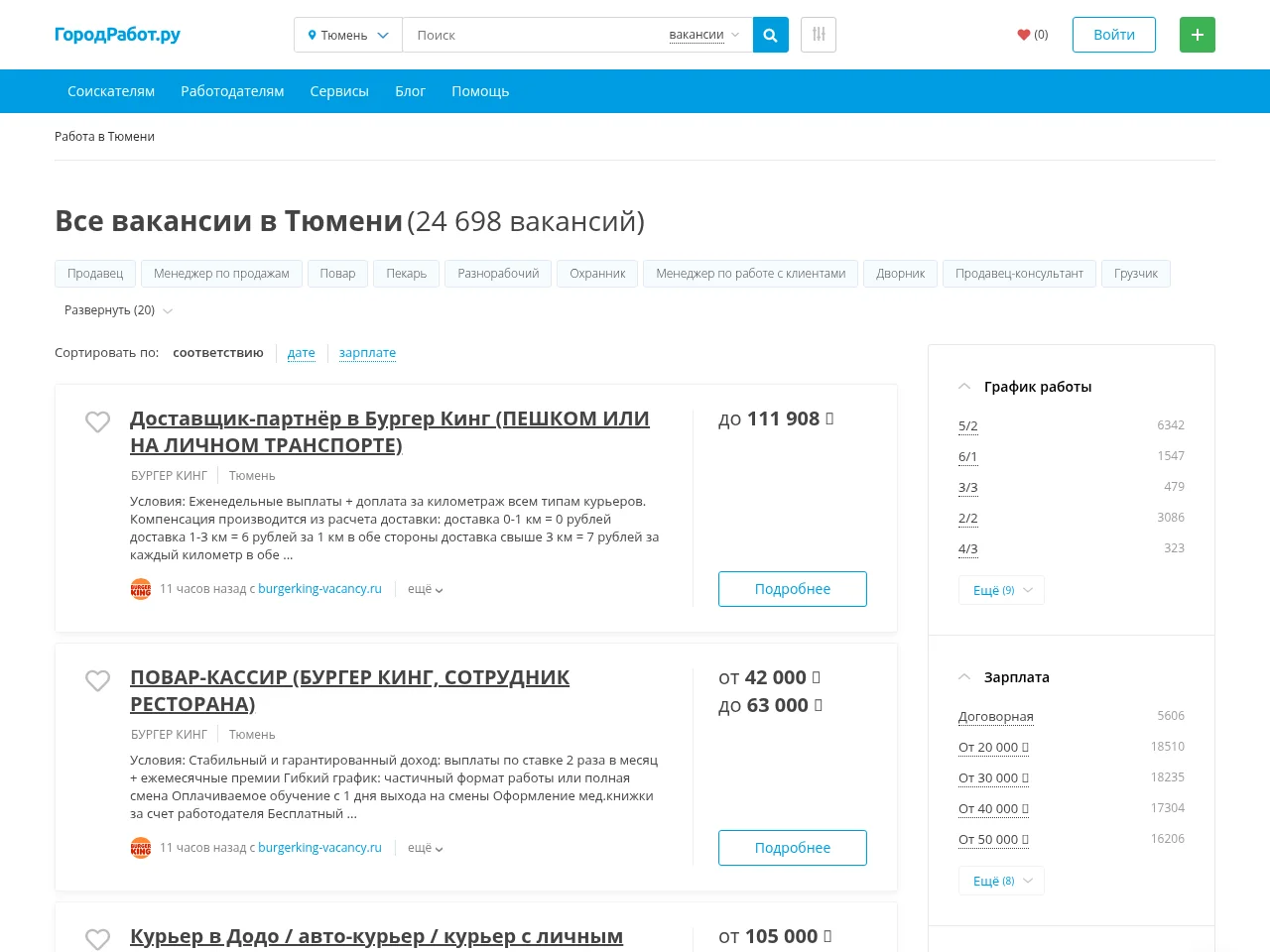
Task: Filter by 6/1 work schedule
Action: [x=968, y=457]
